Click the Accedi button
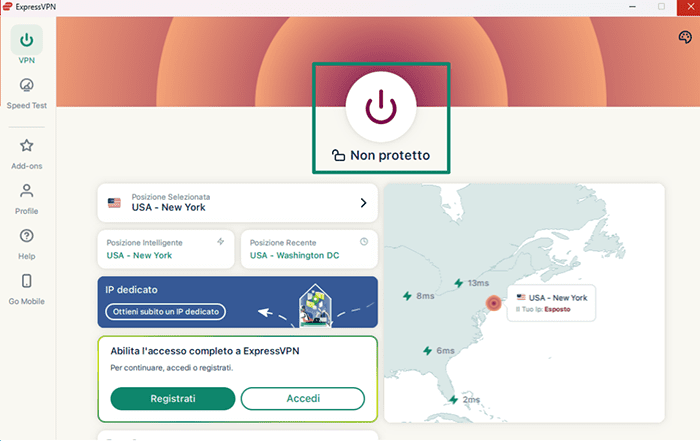This screenshot has height=441, width=700. (x=303, y=398)
